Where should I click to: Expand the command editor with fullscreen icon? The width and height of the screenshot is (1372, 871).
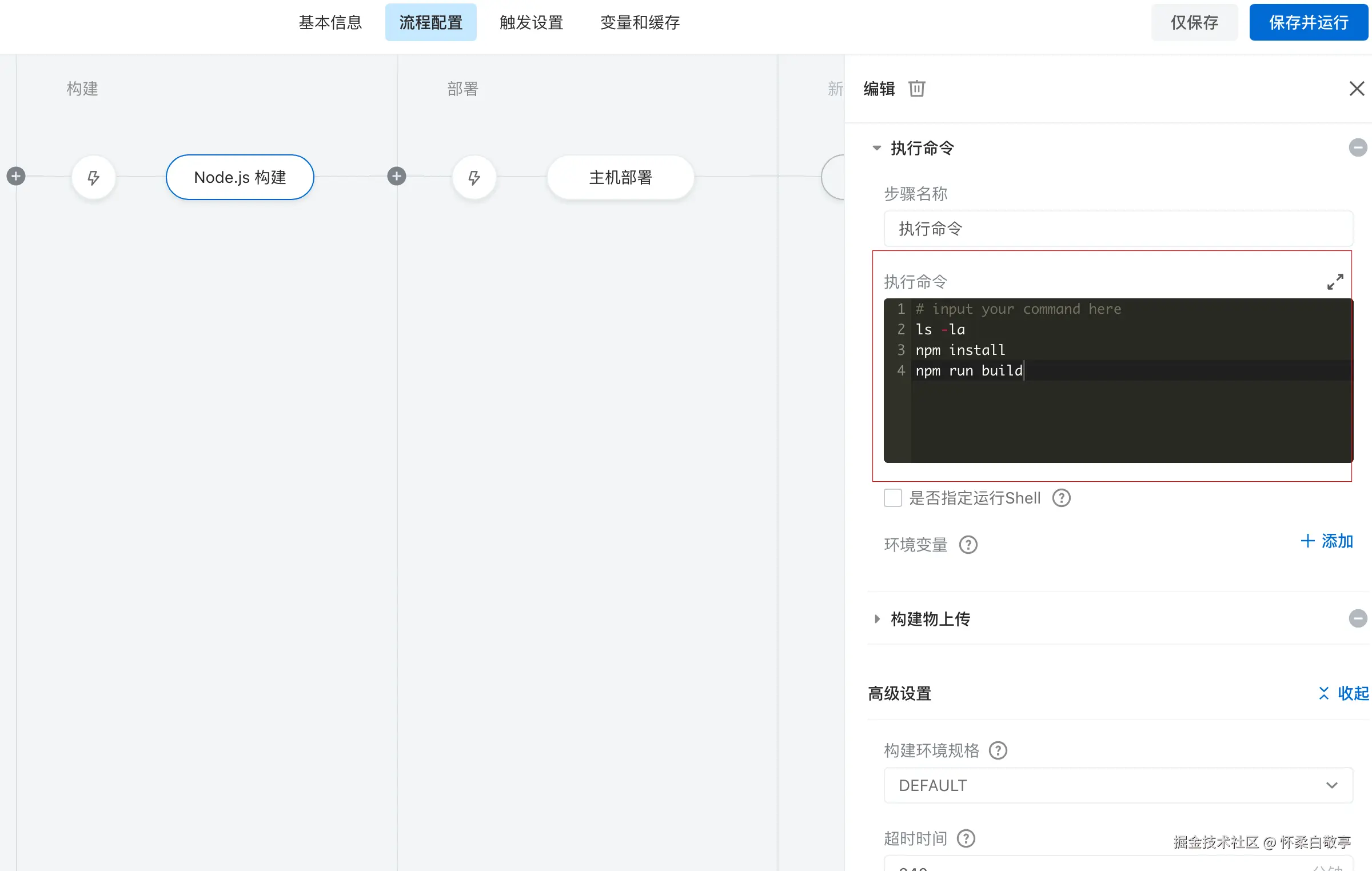pos(1335,282)
